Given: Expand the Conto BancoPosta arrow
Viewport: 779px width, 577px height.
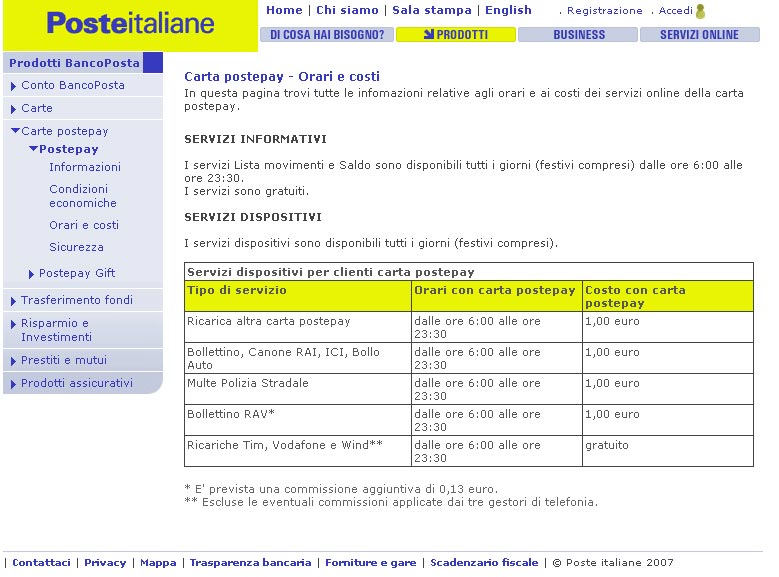Looking at the screenshot, I should (14, 86).
